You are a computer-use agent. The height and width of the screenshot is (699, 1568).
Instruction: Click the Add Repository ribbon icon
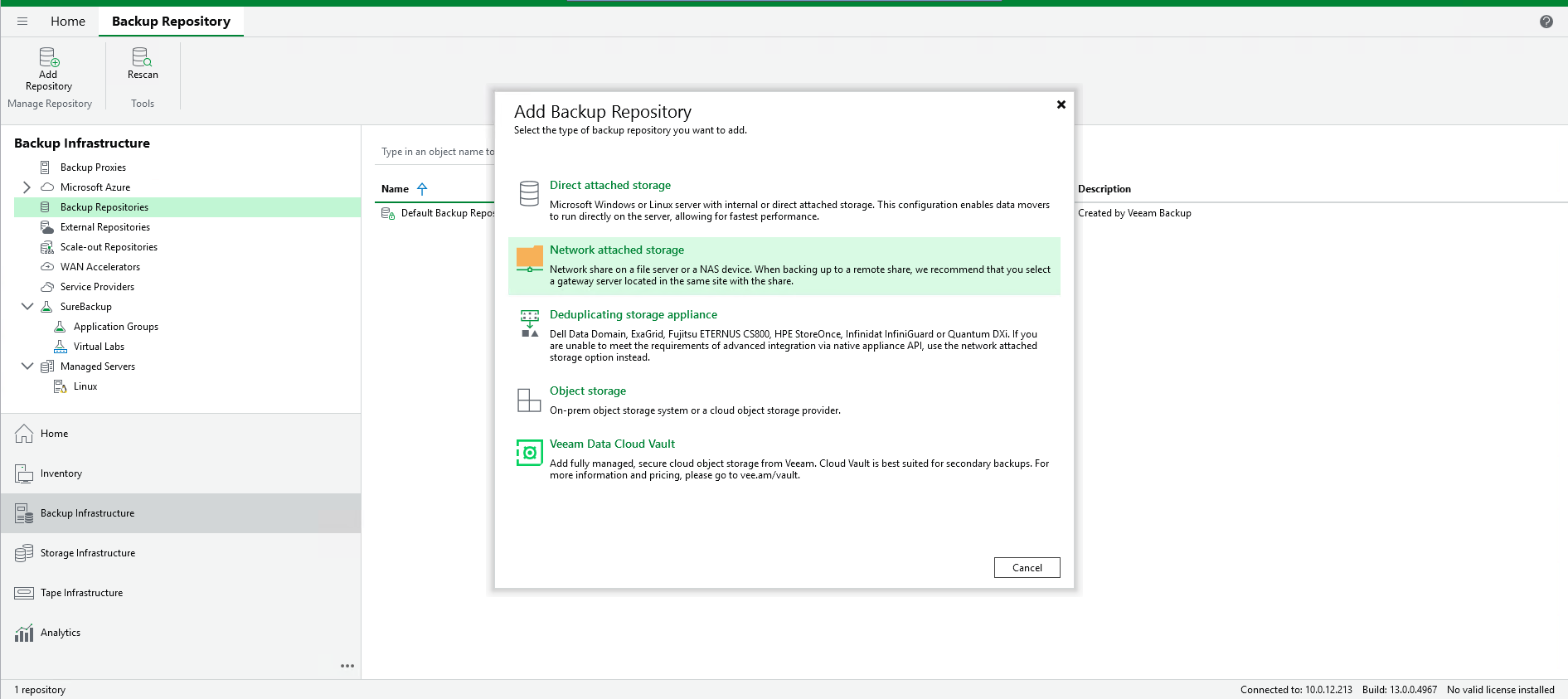49,58
